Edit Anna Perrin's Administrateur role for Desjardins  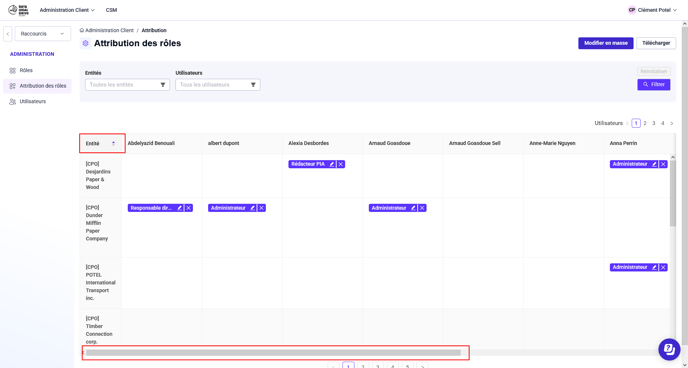click(654, 164)
